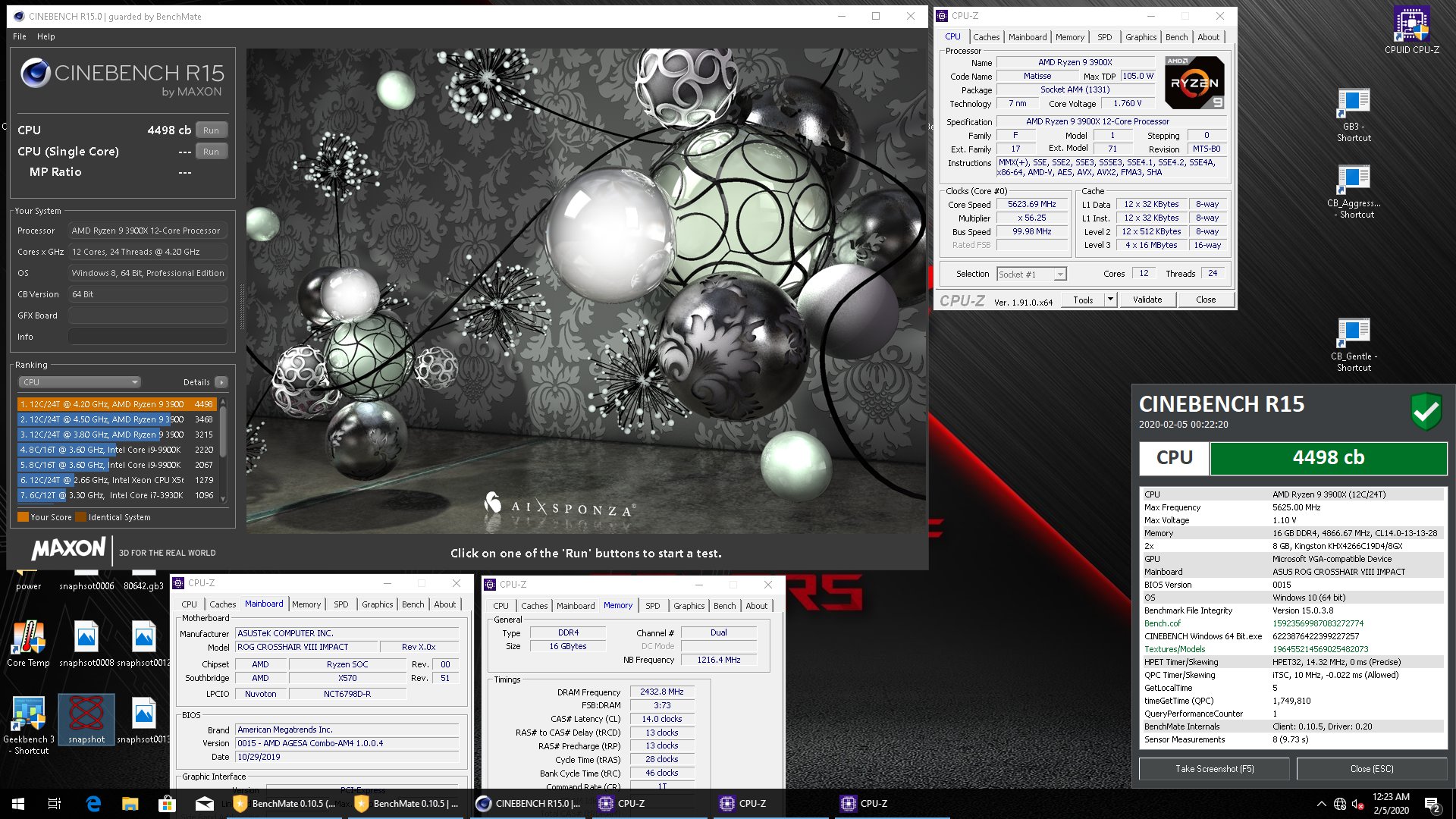Switch to Memory tab in top CPU-Z

[1069, 37]
